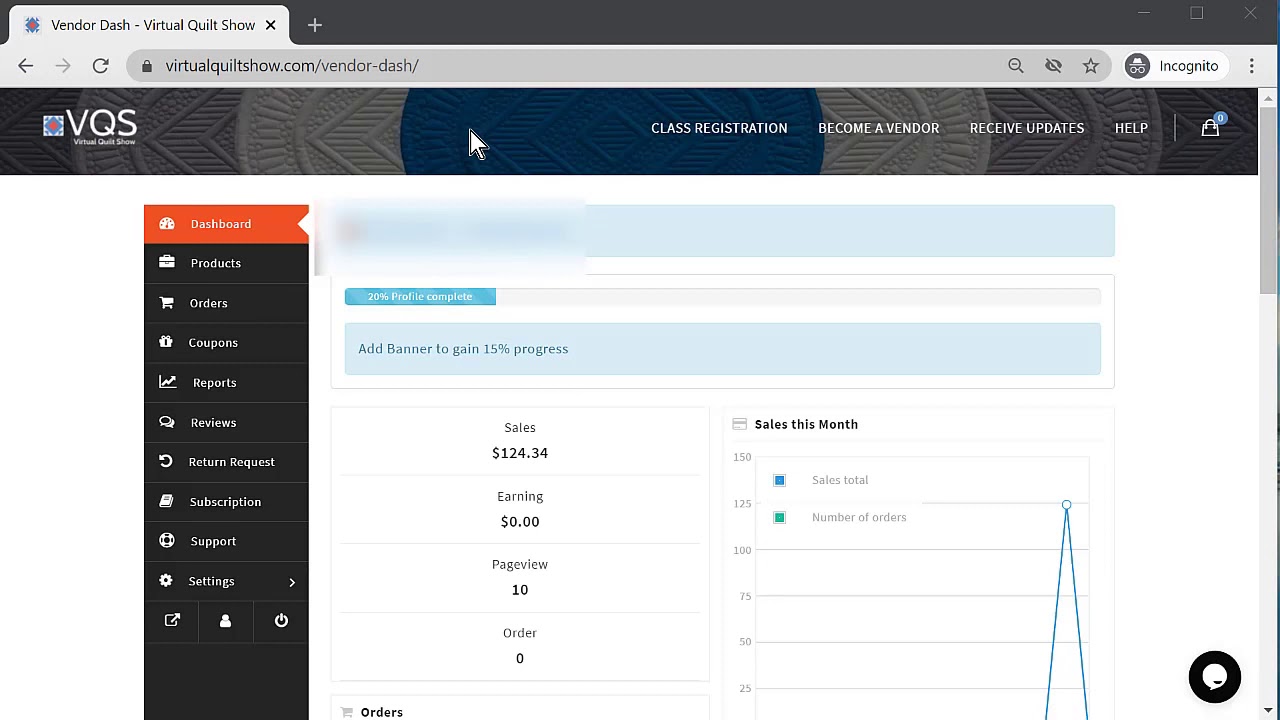The height and width of the screenshot is (720, 1280).
Task: Select the Vendor Dash browser tab
Action: point(150,25)
